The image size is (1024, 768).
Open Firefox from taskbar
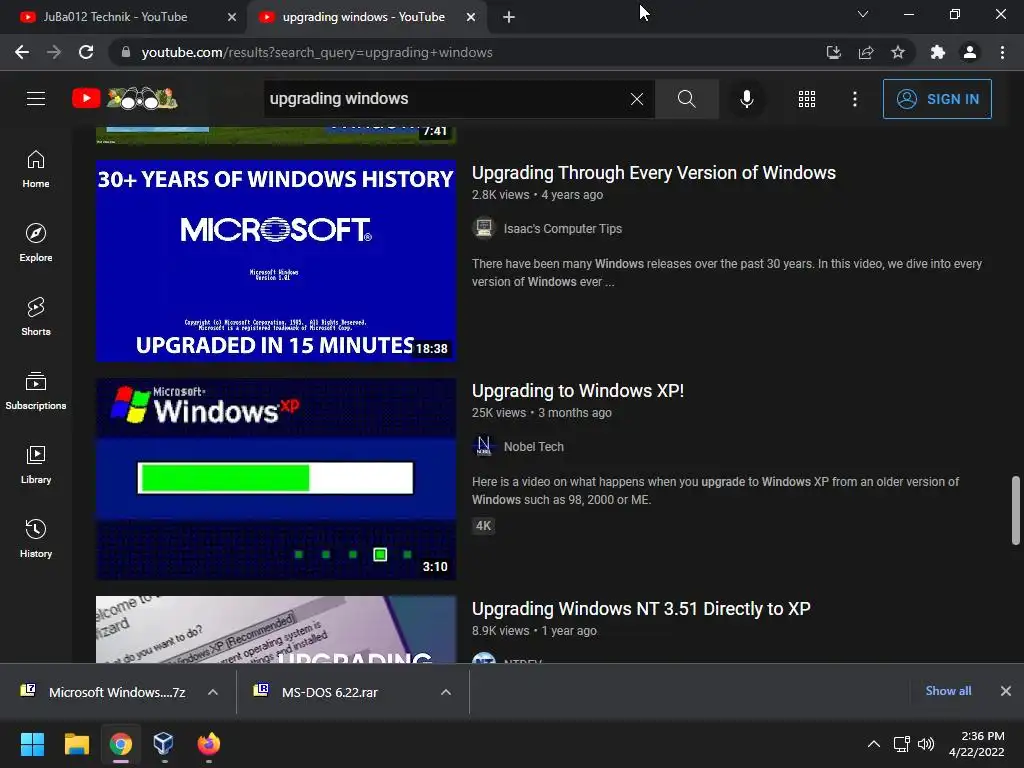point(208,744)
